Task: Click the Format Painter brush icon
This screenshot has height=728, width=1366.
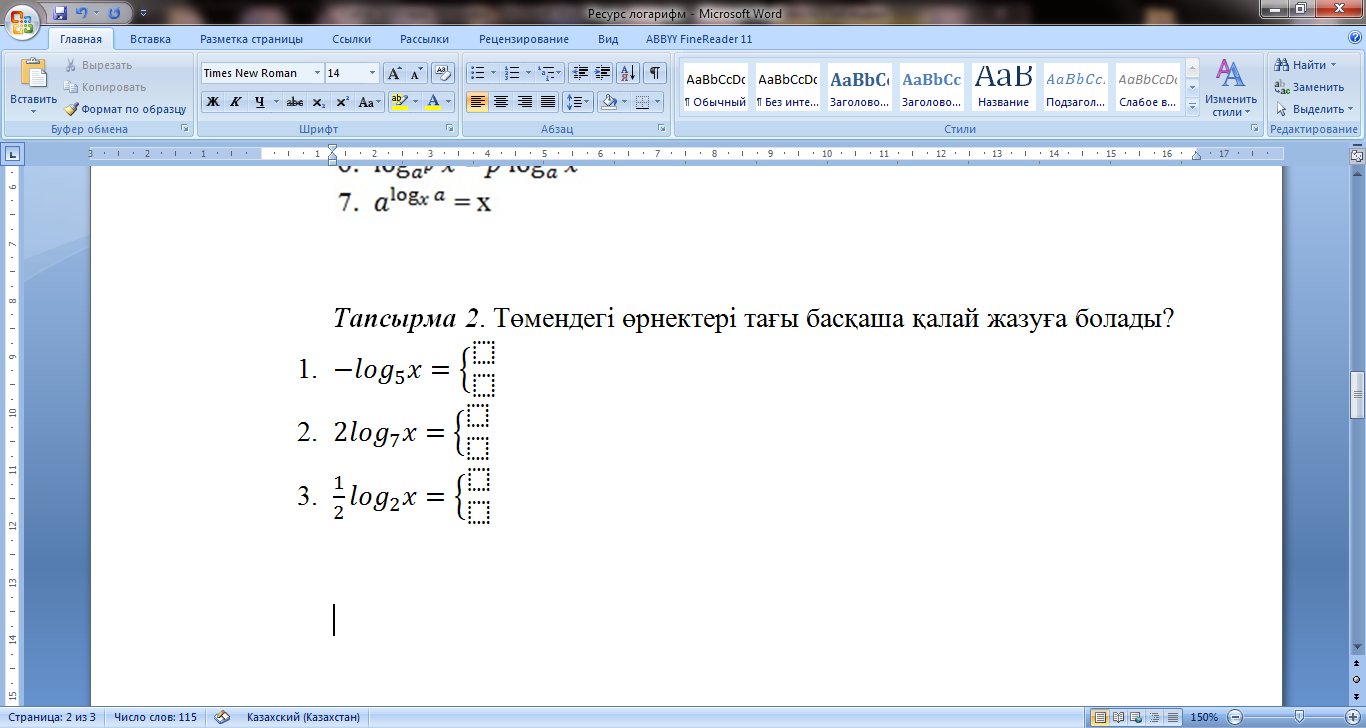Action: point(72,109)
